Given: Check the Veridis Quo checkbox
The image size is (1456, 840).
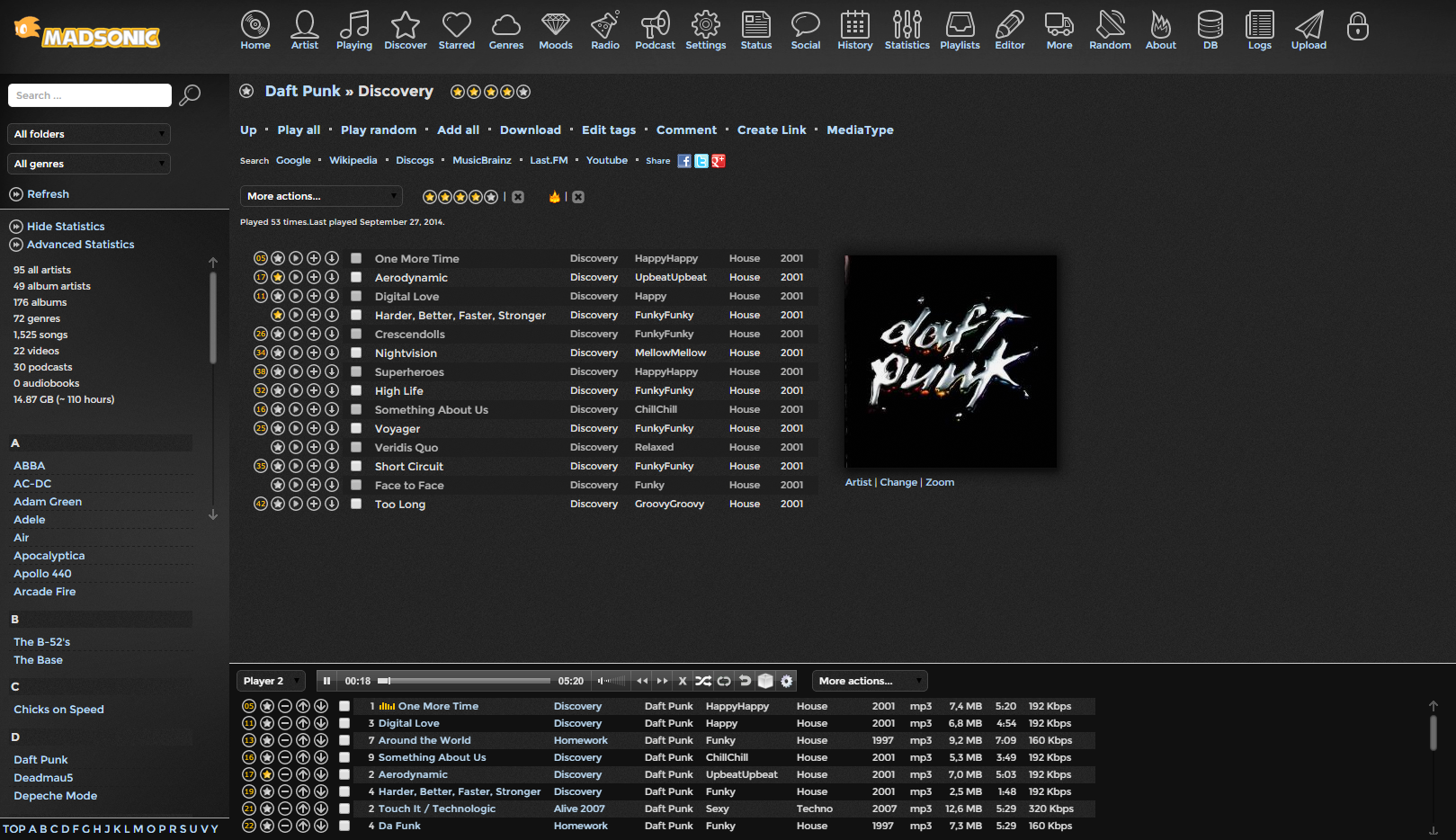Looking at the screenshot, I should click(x=356, y=447).
